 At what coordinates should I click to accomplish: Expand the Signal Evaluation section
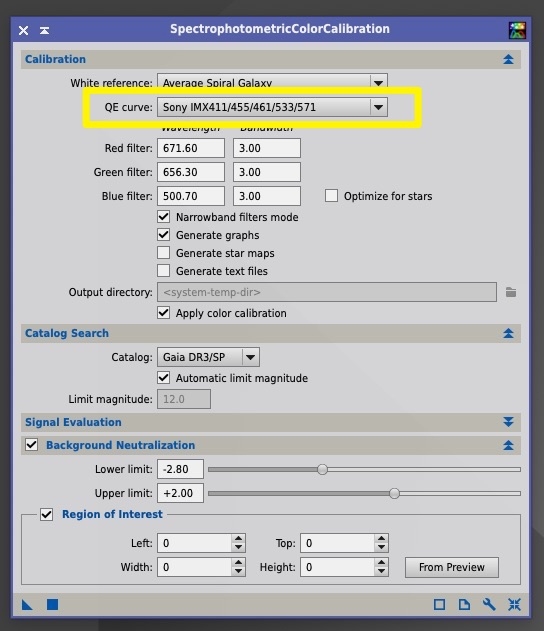click(508, 422)
